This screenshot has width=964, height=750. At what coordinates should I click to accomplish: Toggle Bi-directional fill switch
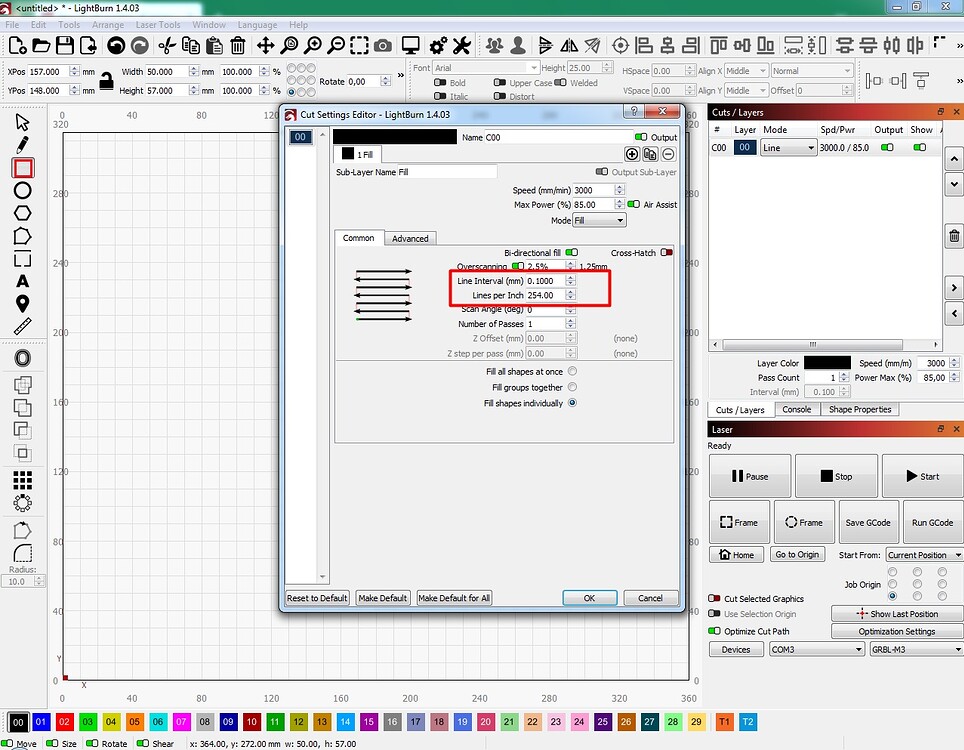click(x=572, y=253)
